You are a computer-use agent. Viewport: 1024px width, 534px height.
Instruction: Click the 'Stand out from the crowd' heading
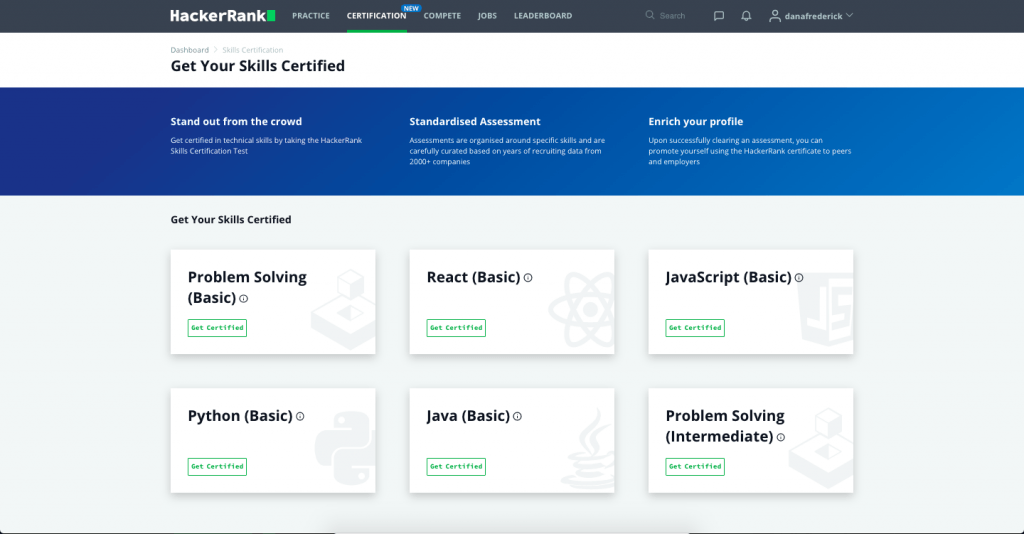[x=236, y=121]
